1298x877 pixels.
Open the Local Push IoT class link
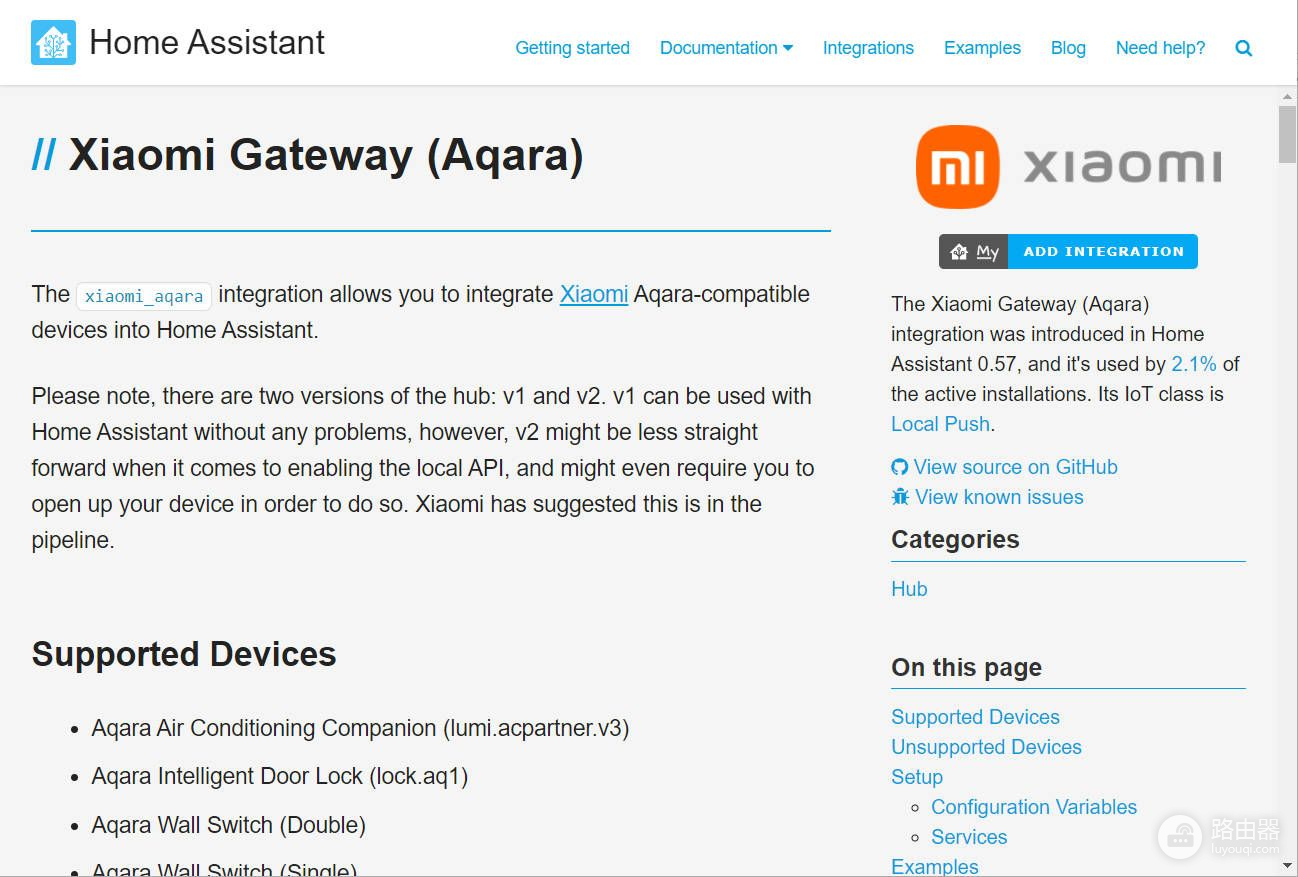click(940, 424)
